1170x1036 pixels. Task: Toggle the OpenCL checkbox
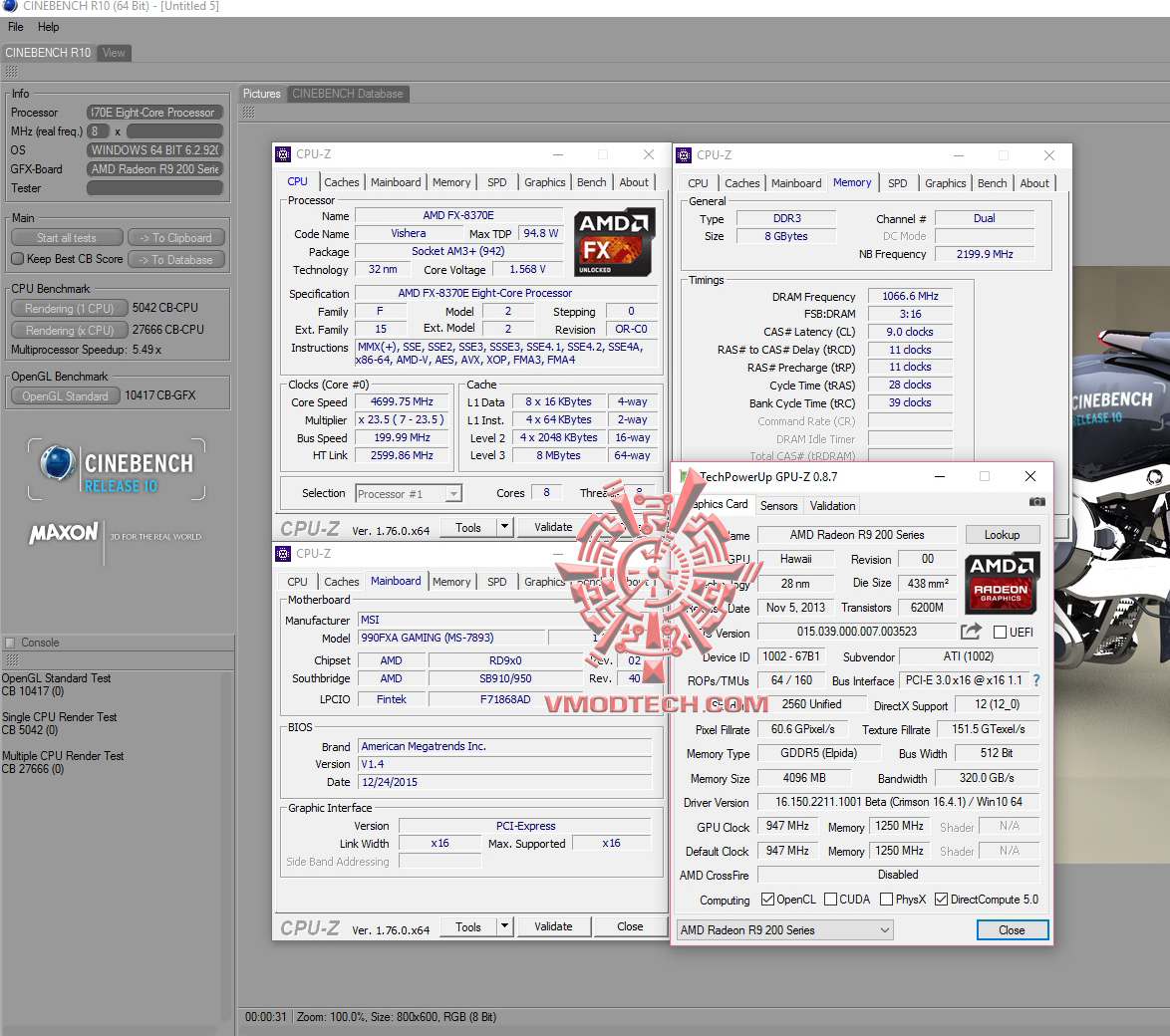pos(767,899)
